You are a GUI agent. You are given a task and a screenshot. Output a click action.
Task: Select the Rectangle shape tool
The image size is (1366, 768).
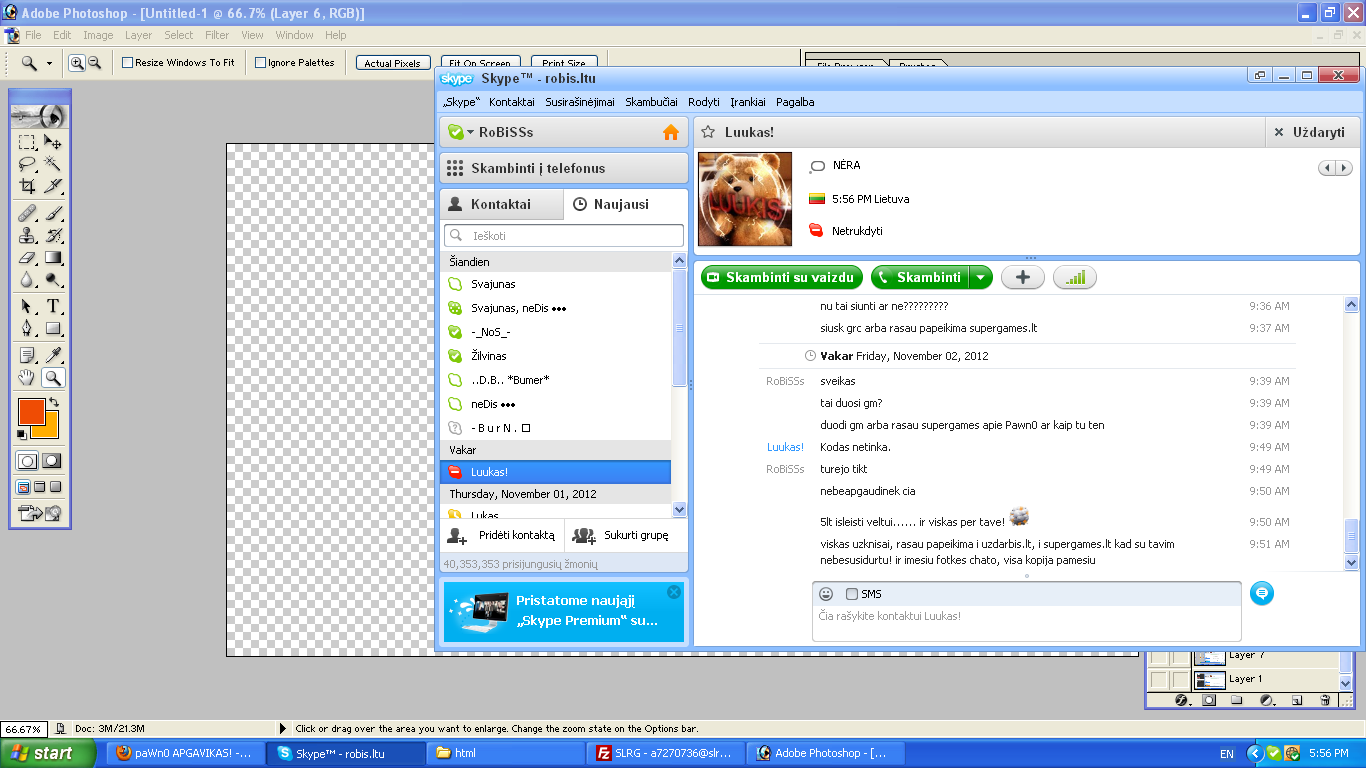(53, 328)
